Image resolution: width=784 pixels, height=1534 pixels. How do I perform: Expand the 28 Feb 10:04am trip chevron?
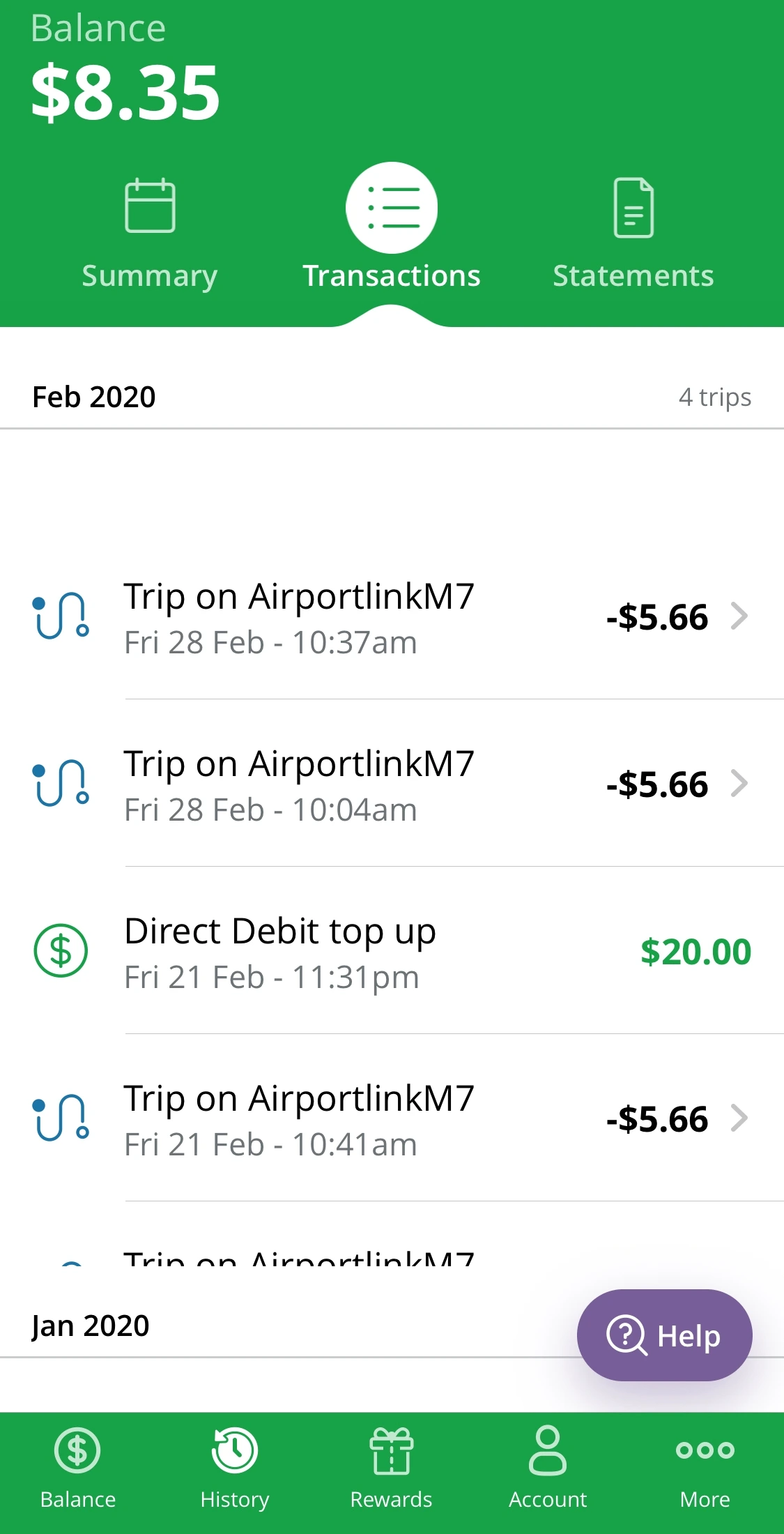point(739,784)
